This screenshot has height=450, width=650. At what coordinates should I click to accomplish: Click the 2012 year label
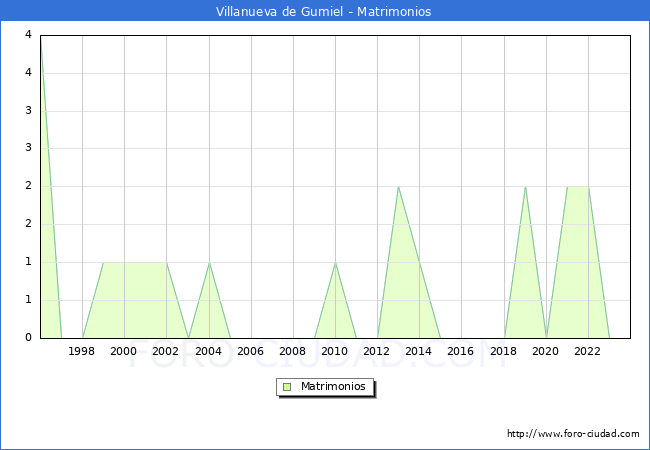click(x=377, y=351)
